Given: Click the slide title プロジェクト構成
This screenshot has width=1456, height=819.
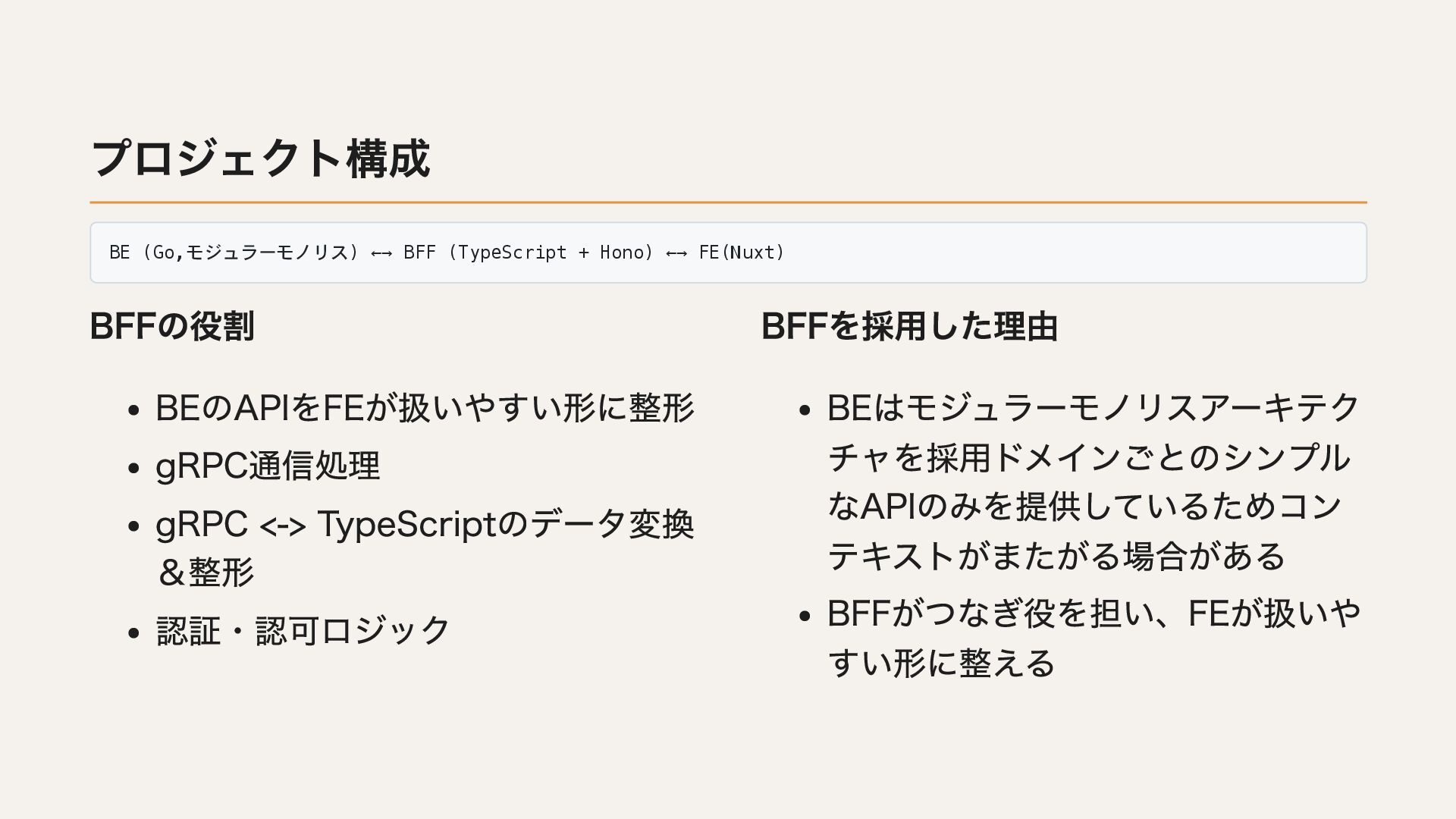Looking at the screenshot, I should [x=261, y=158].
